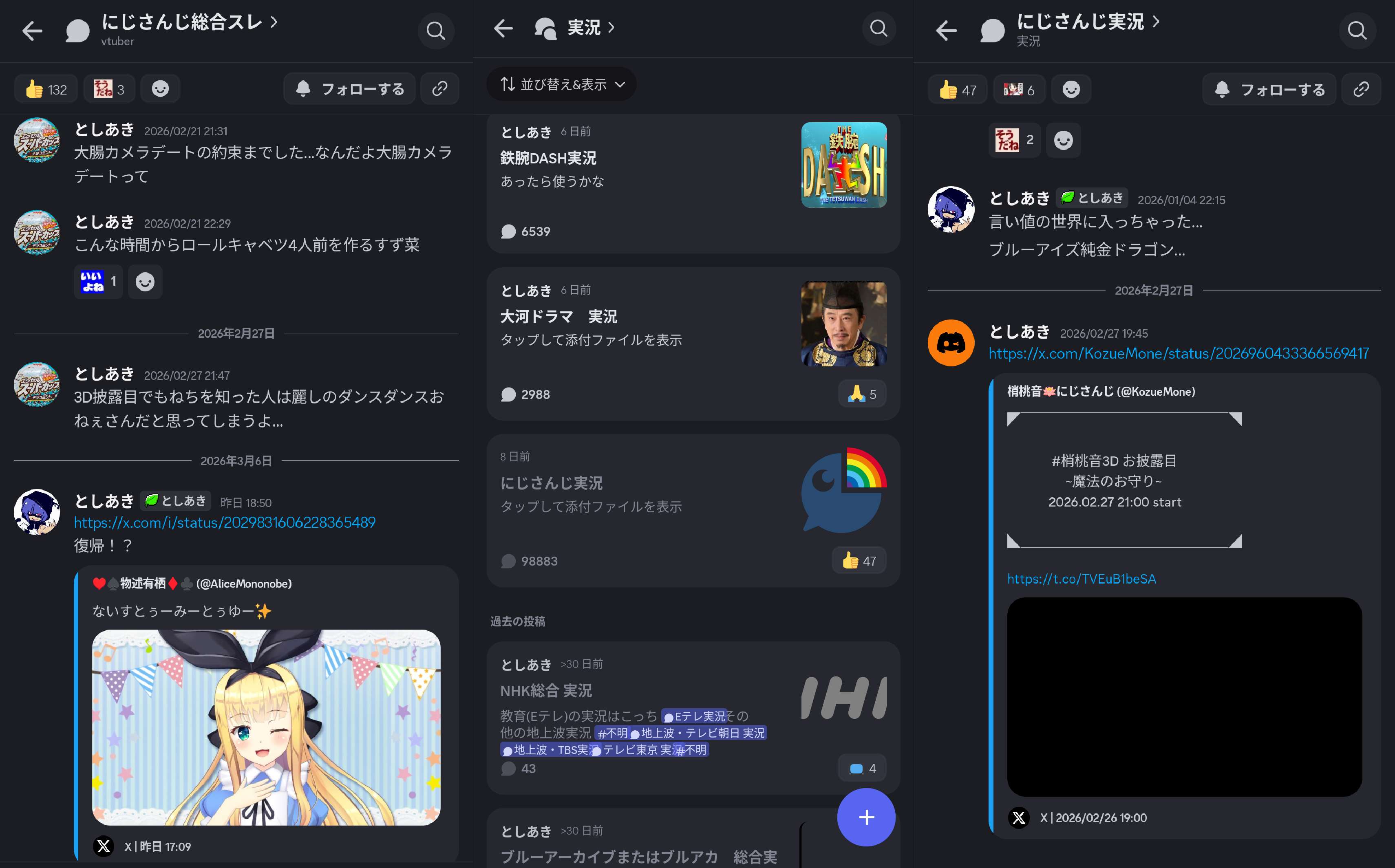Open the 並び替え&表示 sort dropdown
The image size is (1395, 868).
[562, 84]
